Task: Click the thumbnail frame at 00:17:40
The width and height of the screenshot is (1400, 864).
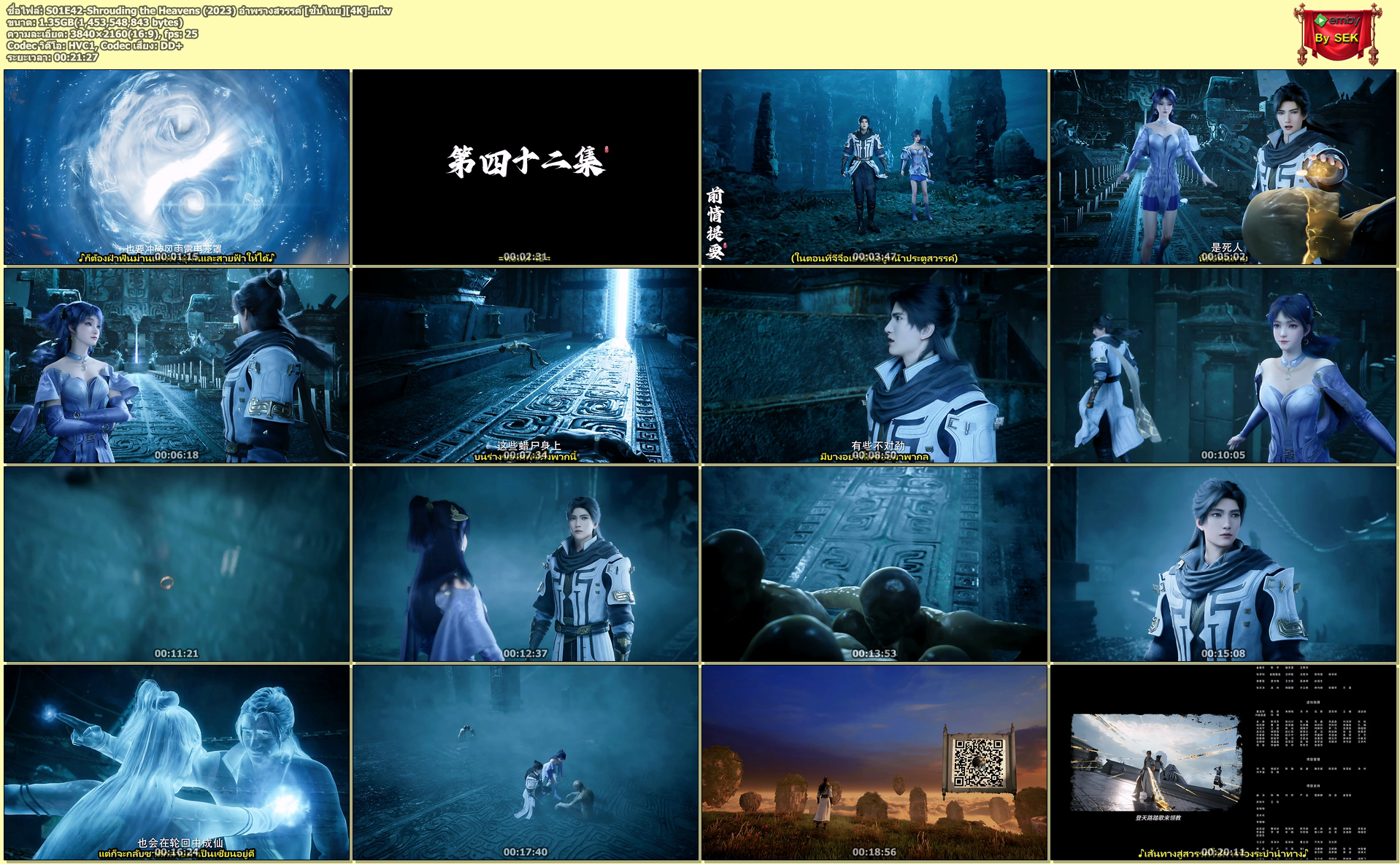Action: click(526, 763)
